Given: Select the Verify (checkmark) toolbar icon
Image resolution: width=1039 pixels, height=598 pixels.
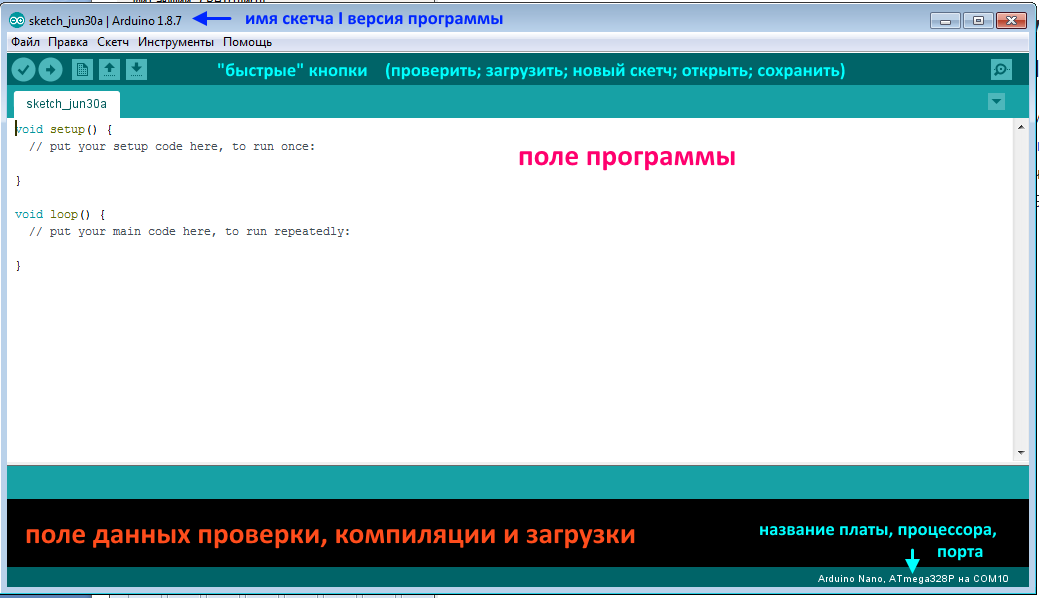Looking at the screenshot, I should pyautogui.click(x=23, y=69).
